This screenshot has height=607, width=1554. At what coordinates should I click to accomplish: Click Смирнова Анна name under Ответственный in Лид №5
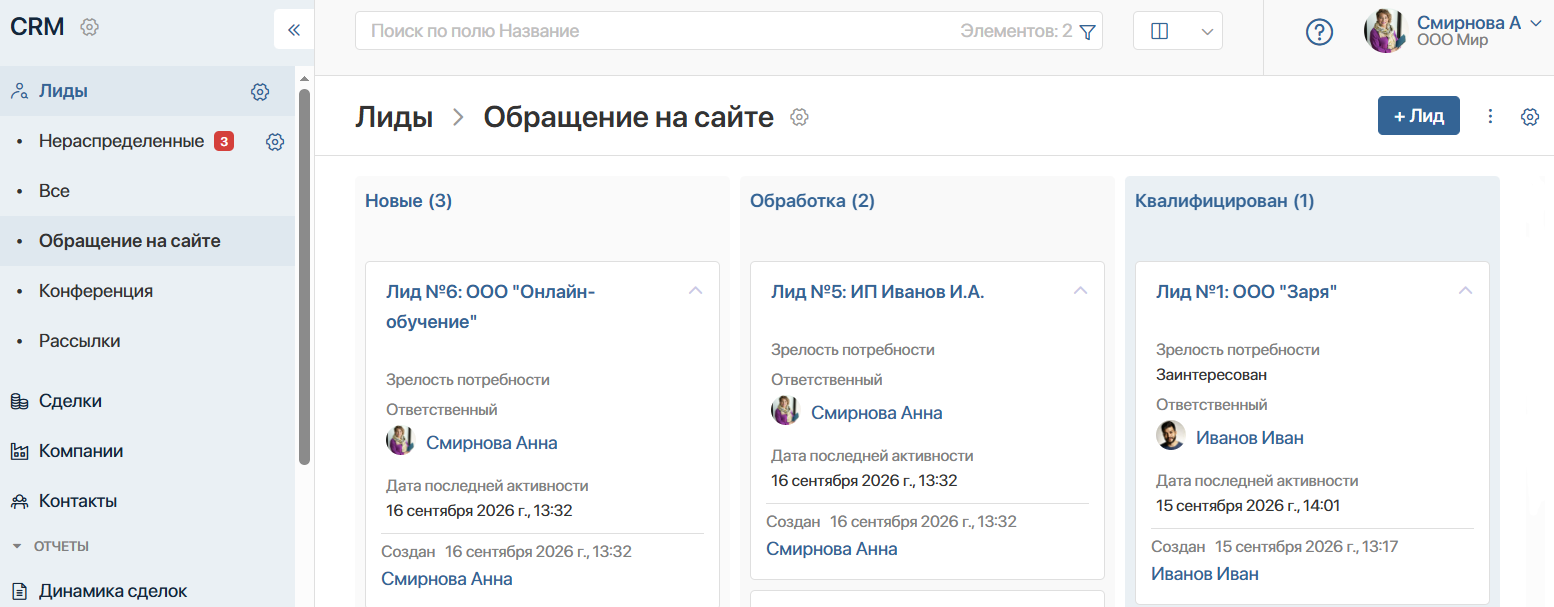click(x=876, y=413)
